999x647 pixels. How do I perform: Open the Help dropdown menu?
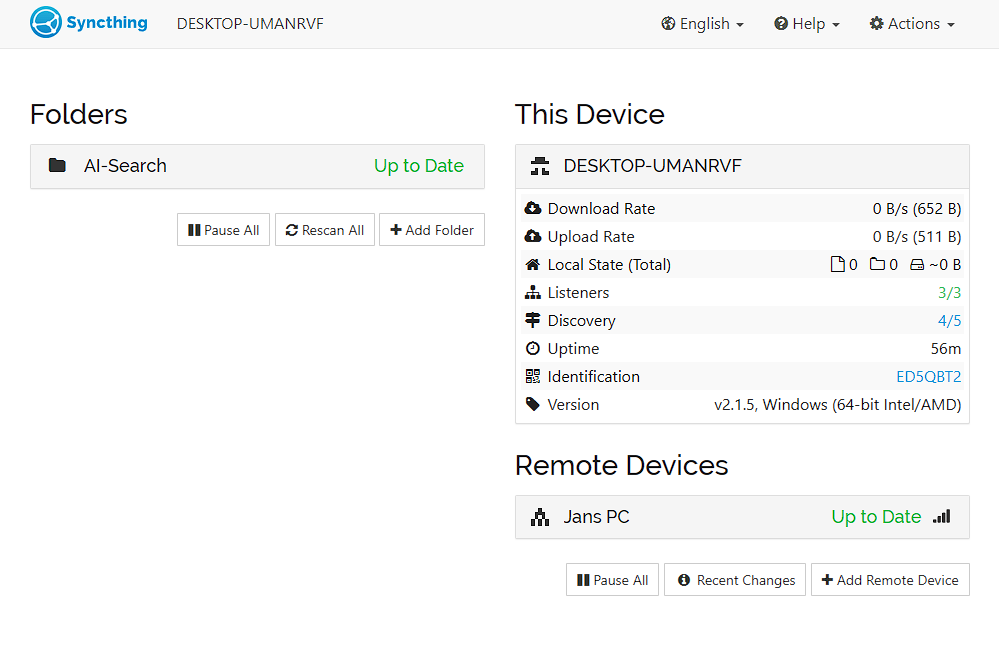click(807, 24)
